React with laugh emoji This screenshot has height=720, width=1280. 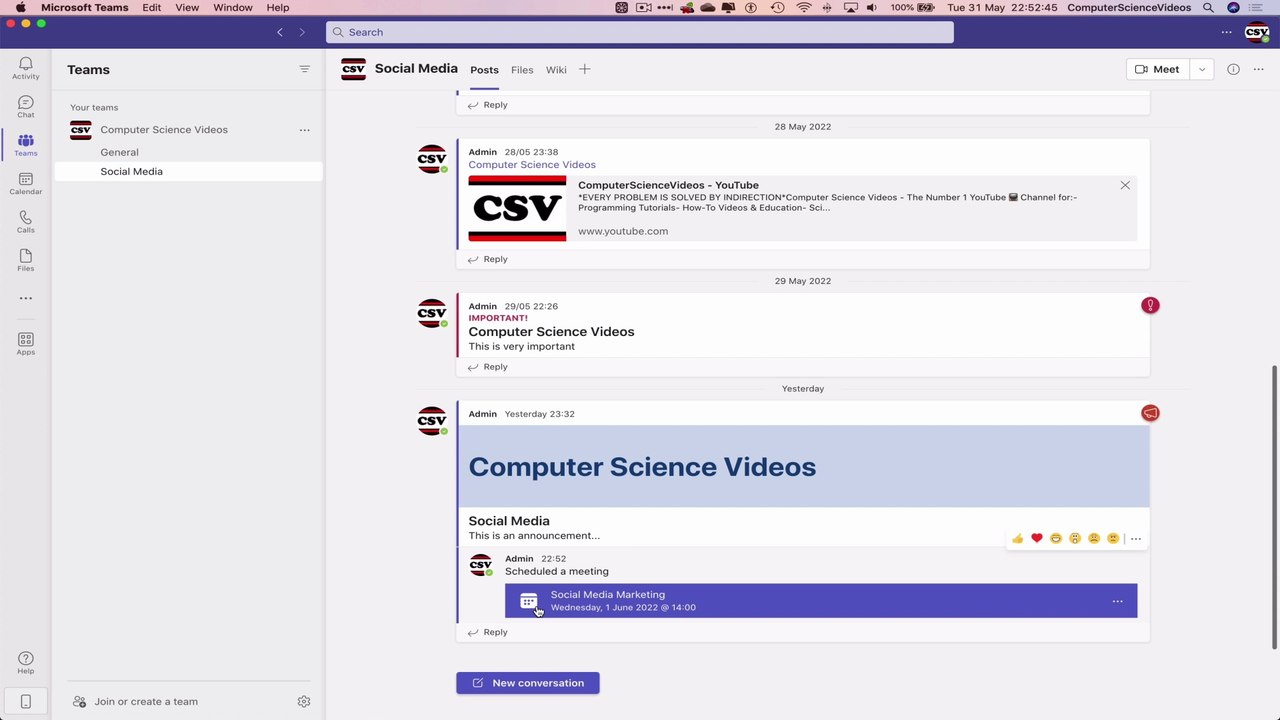tap(1056, 539)
